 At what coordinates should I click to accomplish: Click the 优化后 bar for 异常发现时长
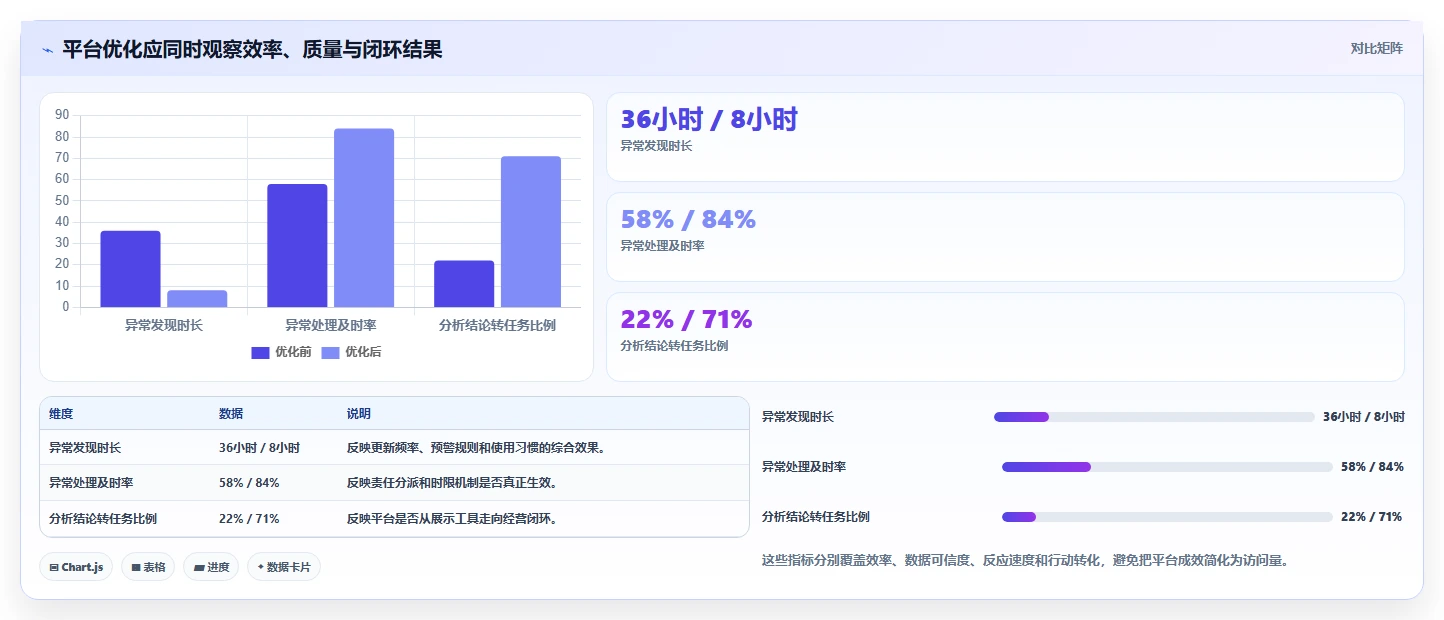click(x=197, y=299)
